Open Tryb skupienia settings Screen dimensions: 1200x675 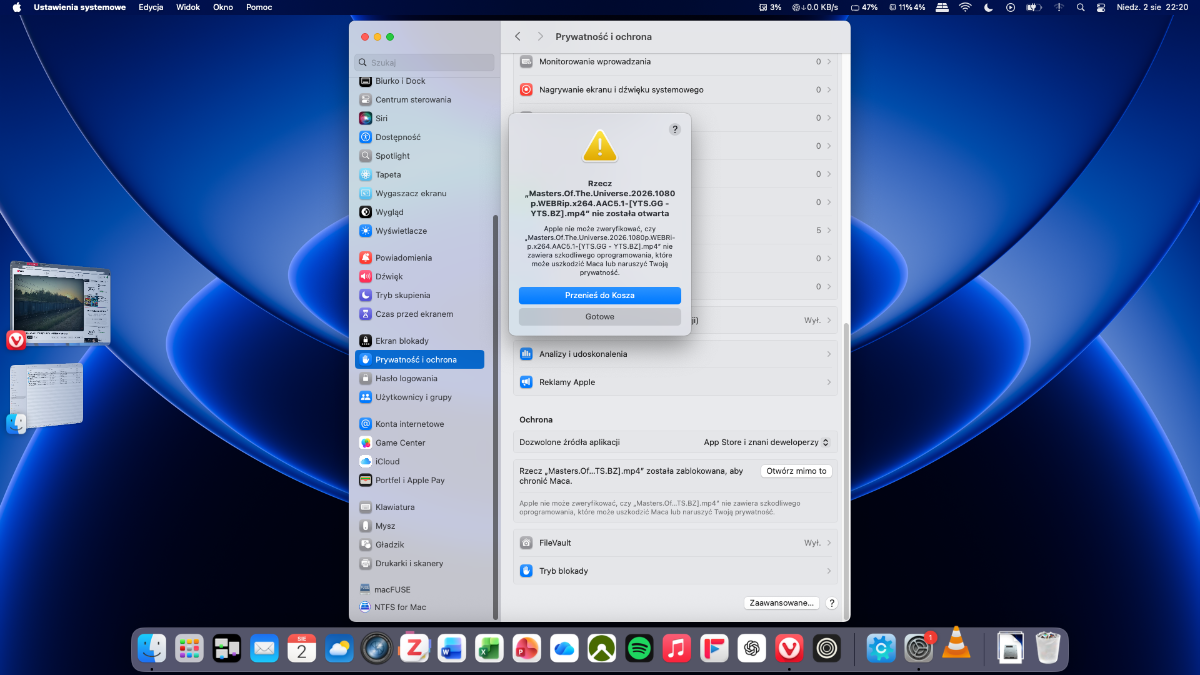pyautogui.click(x=419, y=296)
